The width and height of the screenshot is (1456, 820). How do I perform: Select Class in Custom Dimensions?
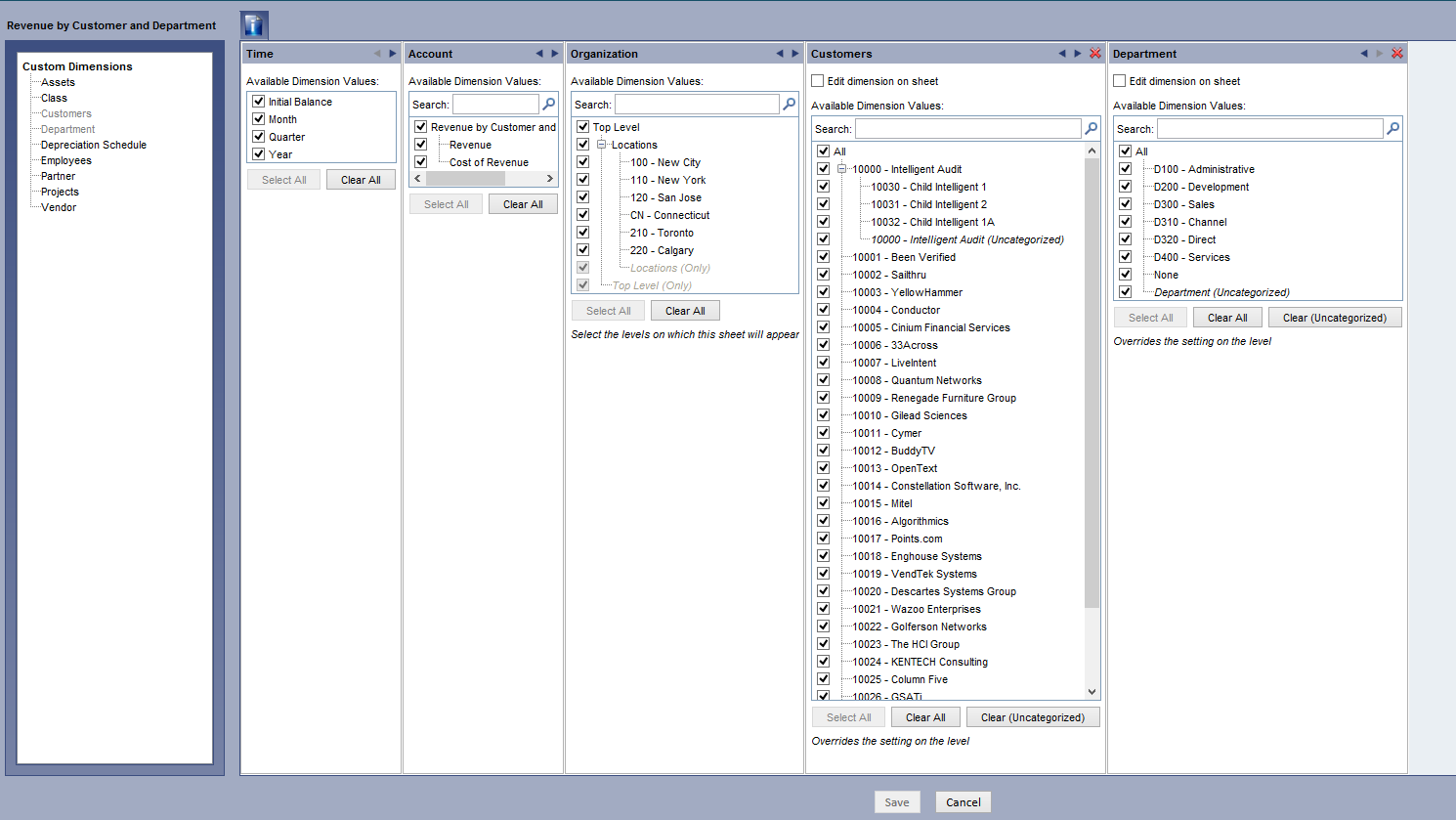pyautogui.click(x=54, y=98)
